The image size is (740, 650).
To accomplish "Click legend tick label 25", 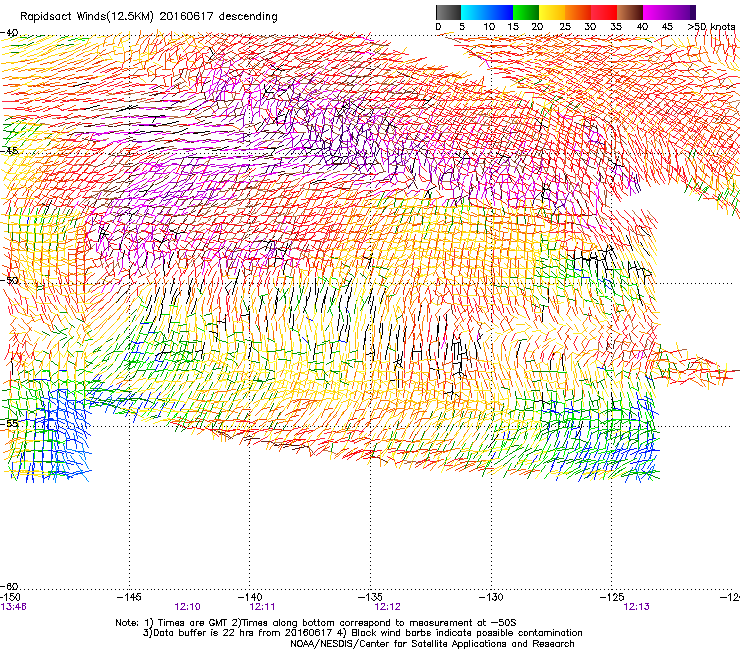I will pyautogui.click(x=564, y=27).
